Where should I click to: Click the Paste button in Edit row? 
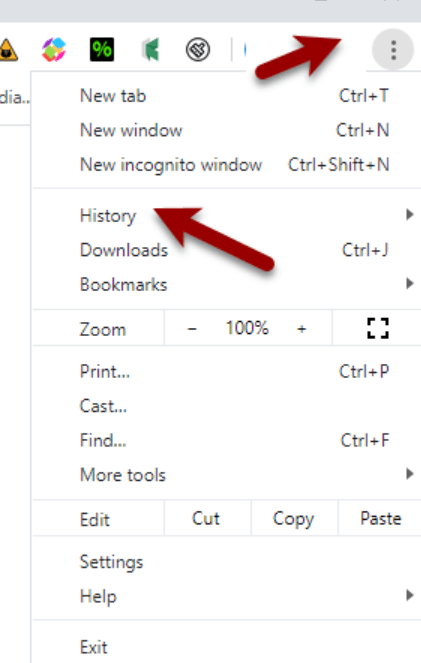380,518
